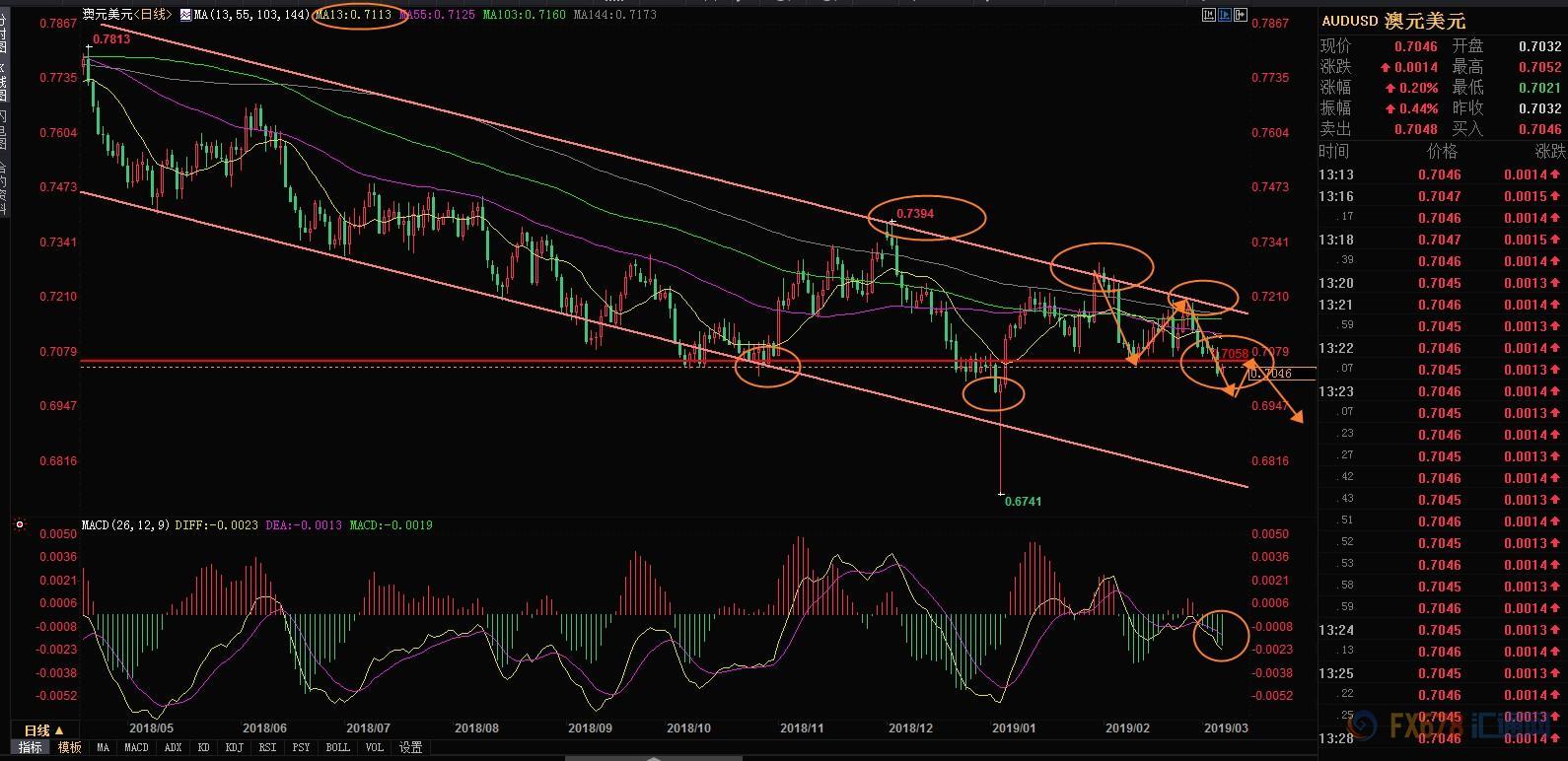Image resolution: width=1568 pixels, height=761 pixels.
Task: Click the MA indicator settings icon
Action: 185,15
